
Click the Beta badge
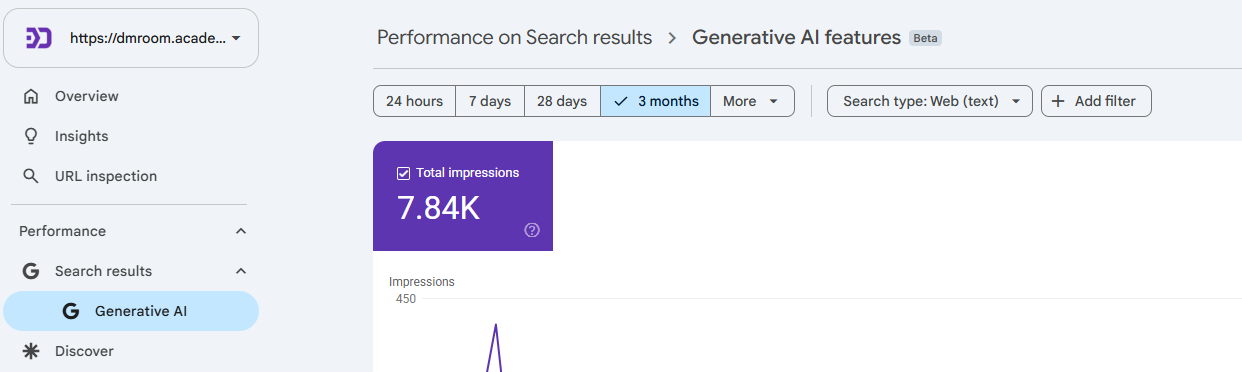point(925,38)
